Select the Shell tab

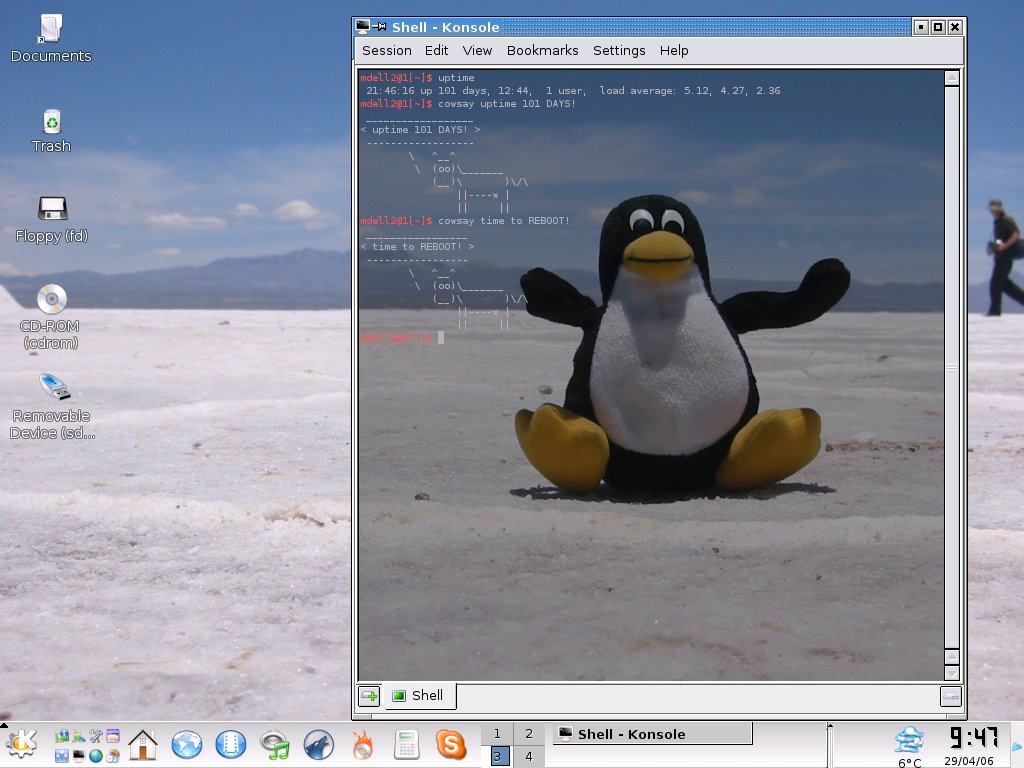pyautogui.click(x=419, y=695)
